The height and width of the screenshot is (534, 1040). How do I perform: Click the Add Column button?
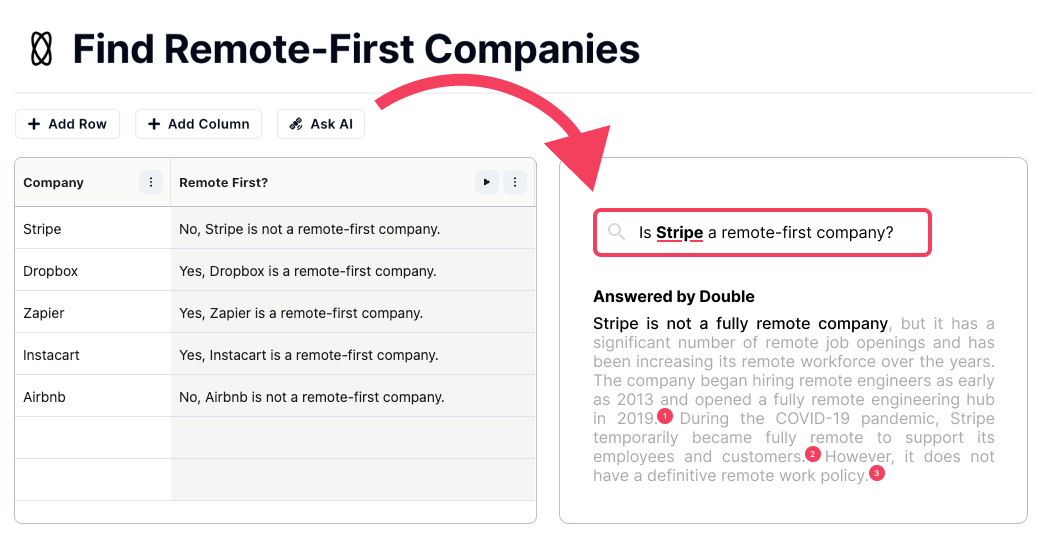198,124
